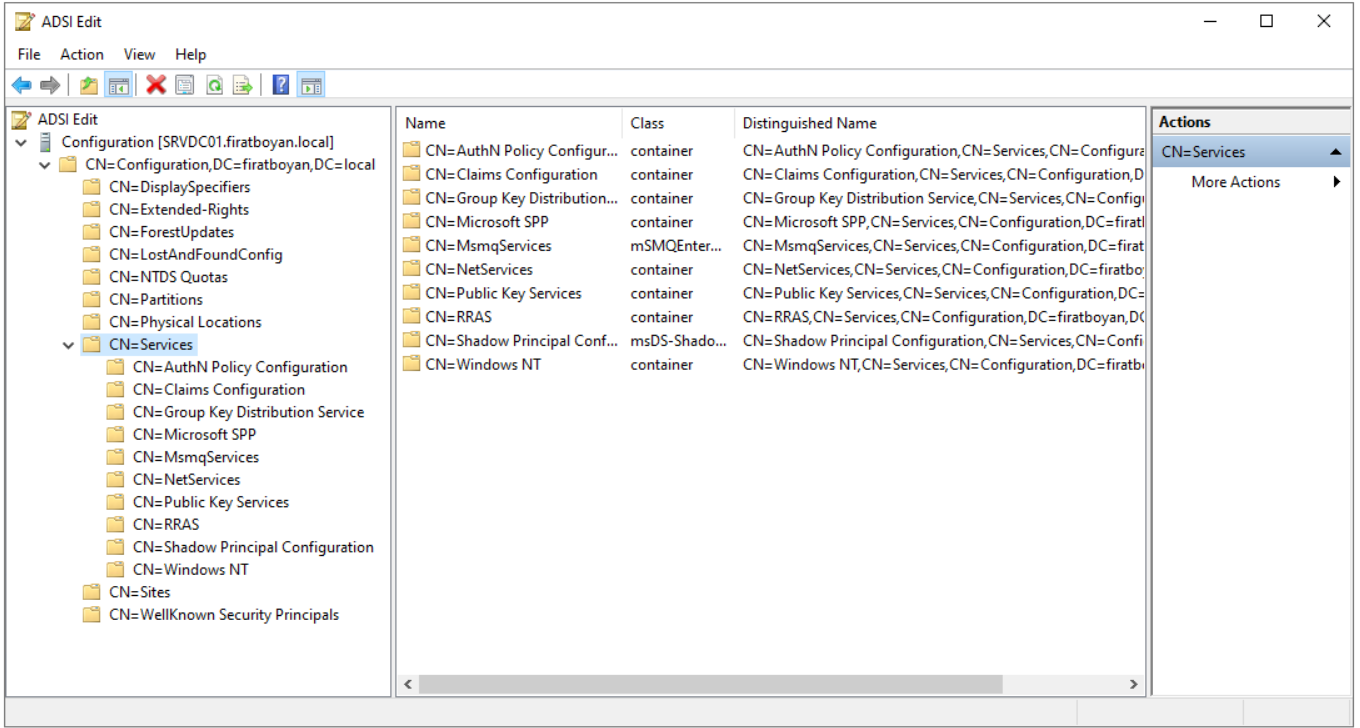Select CN=WellKnown Security Principals tree node

pyautogui.click(x=224, y=615)
